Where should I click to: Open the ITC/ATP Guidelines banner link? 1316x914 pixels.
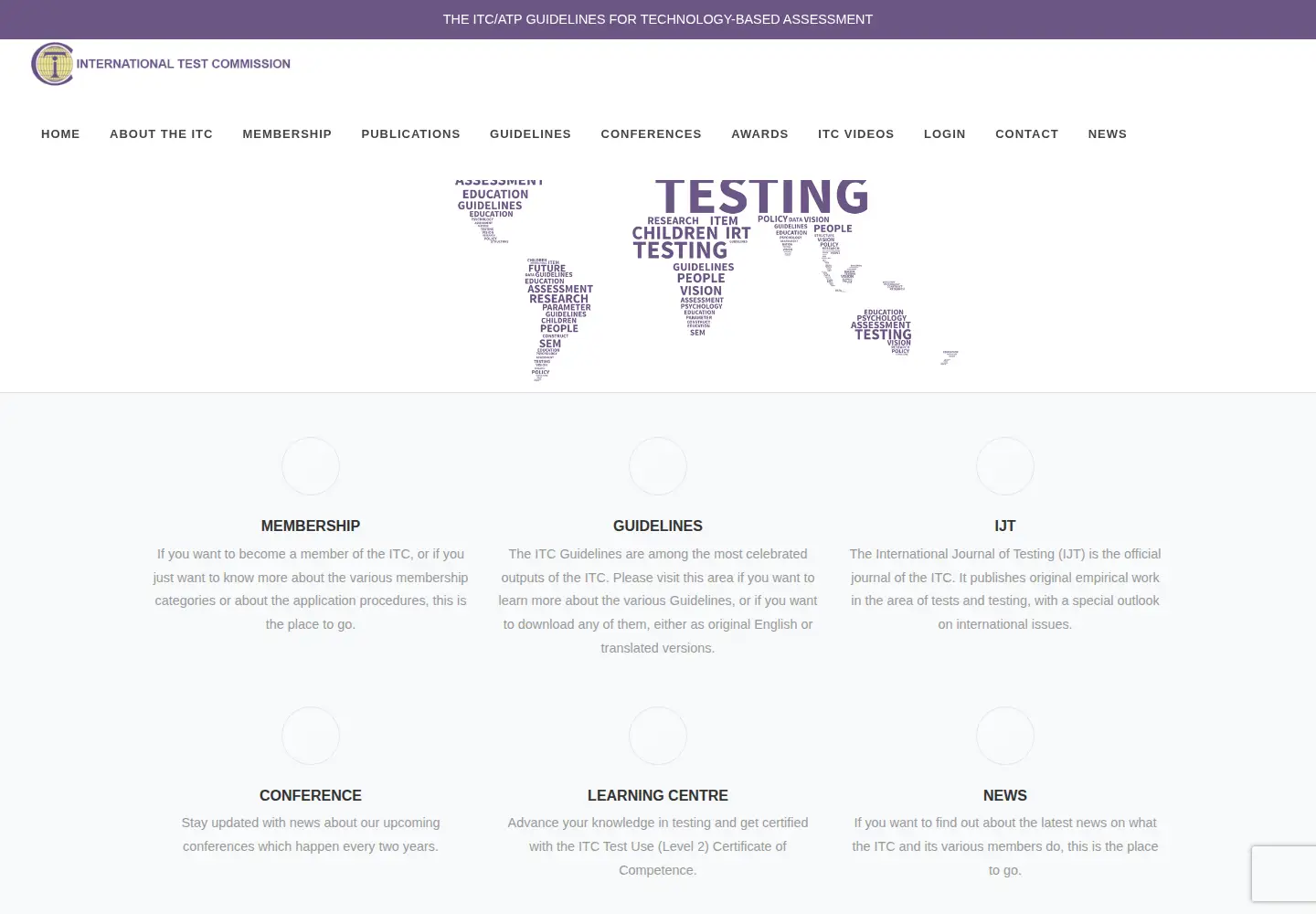click(x=658, y=19)
